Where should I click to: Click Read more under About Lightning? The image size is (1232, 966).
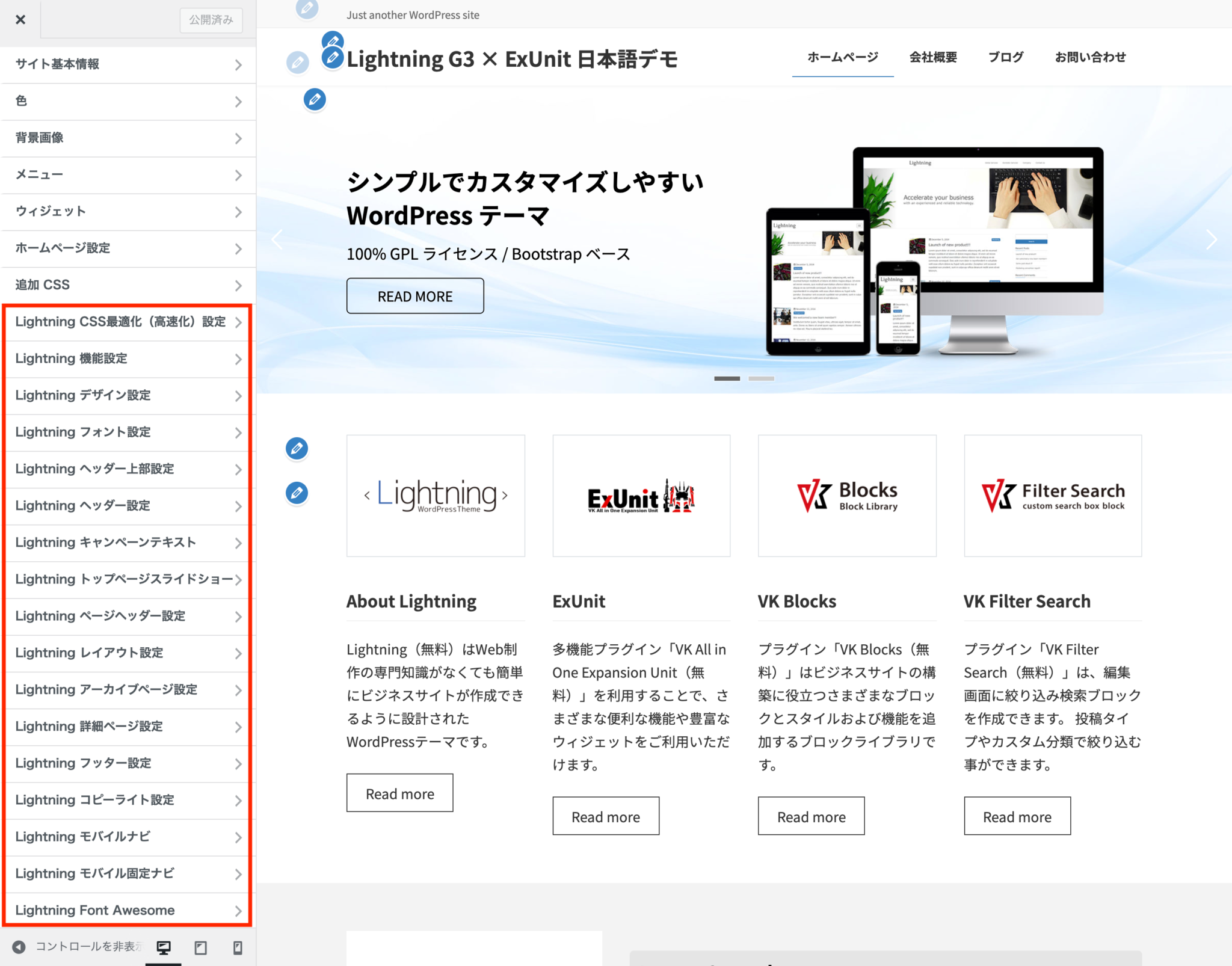tap(399, 793)
